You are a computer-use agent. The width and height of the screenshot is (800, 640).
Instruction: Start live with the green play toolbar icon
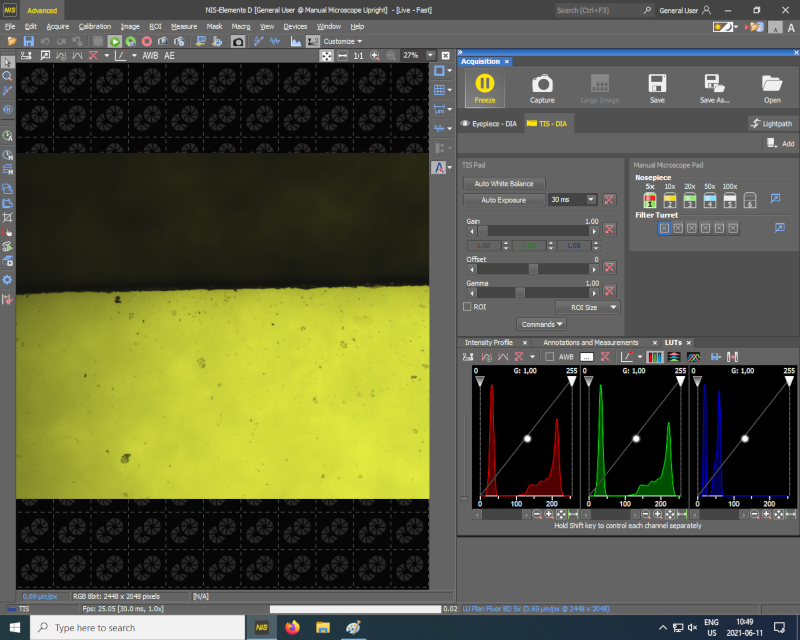click(x=115, y=42)
